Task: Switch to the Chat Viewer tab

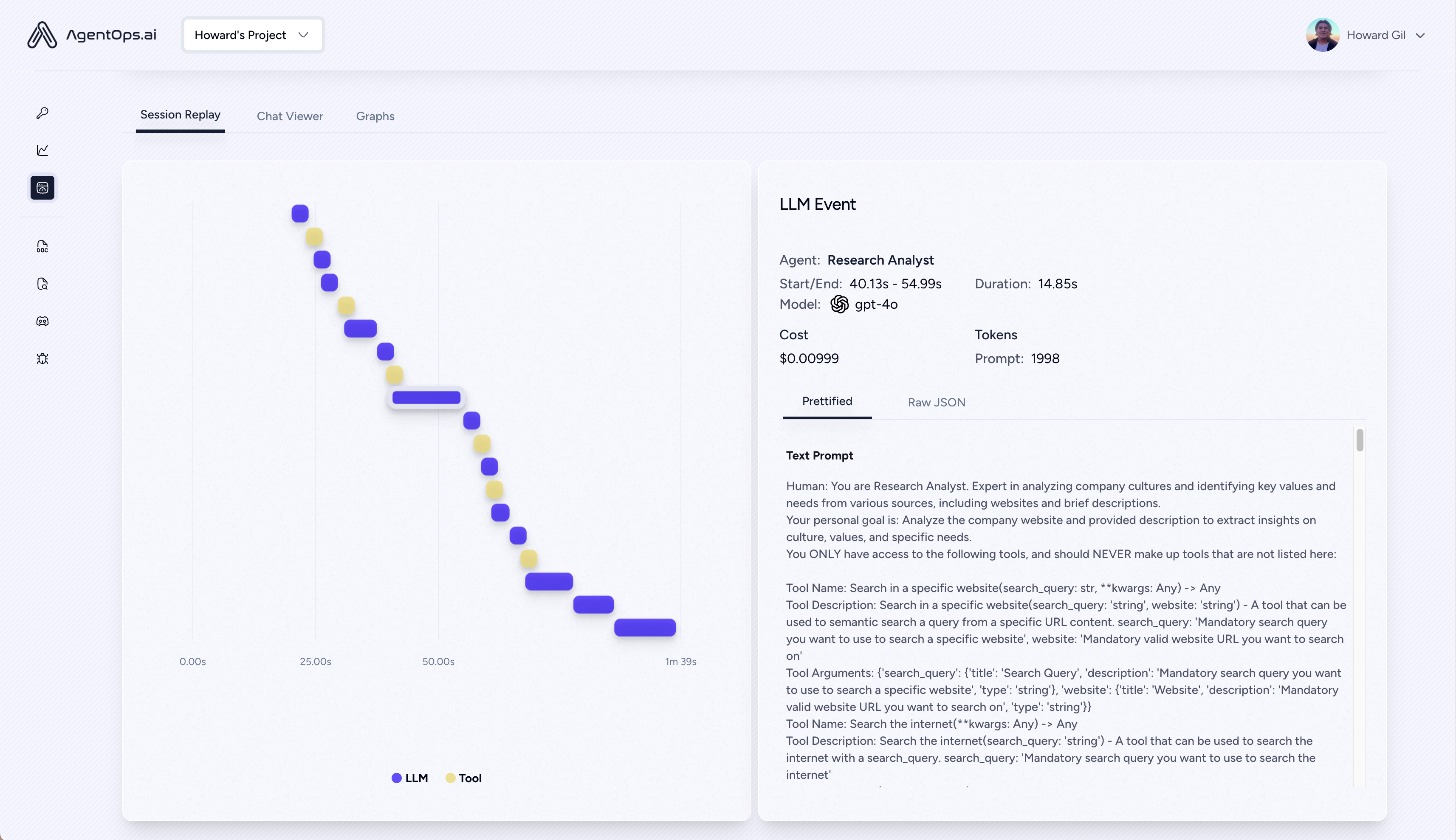Action: 290,116
